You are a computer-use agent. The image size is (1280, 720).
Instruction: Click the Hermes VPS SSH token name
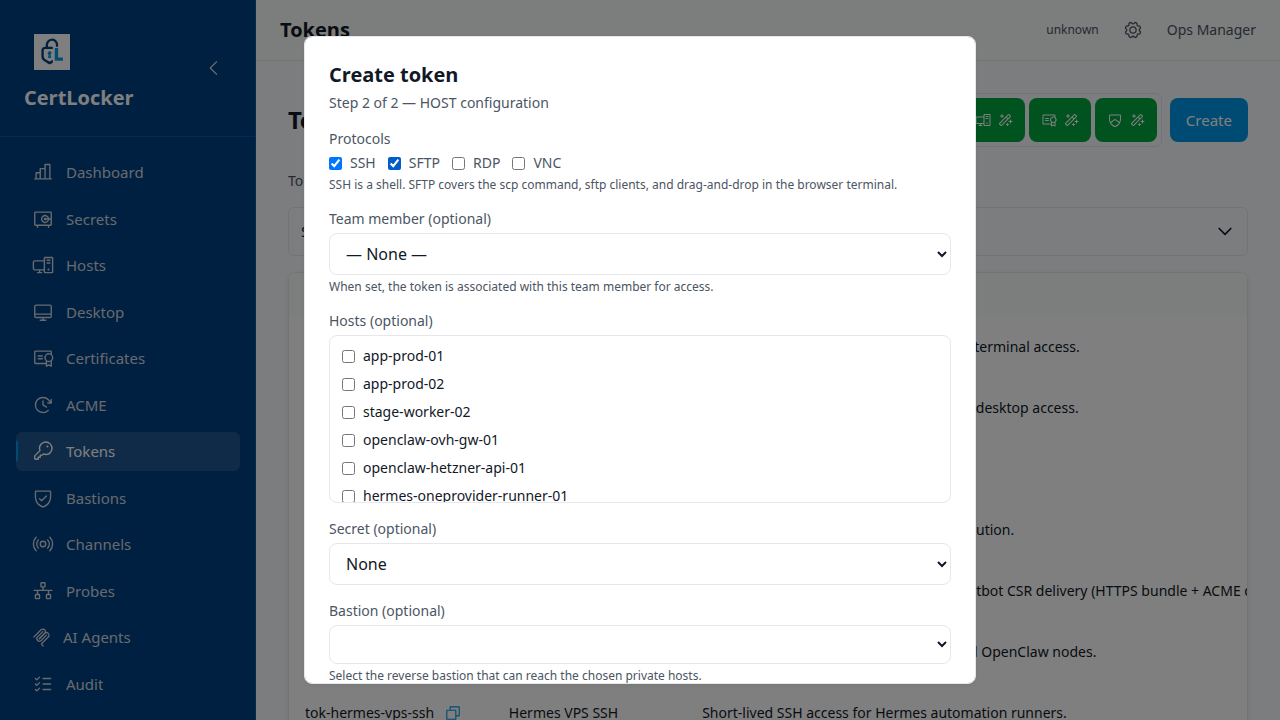(563, 713)
